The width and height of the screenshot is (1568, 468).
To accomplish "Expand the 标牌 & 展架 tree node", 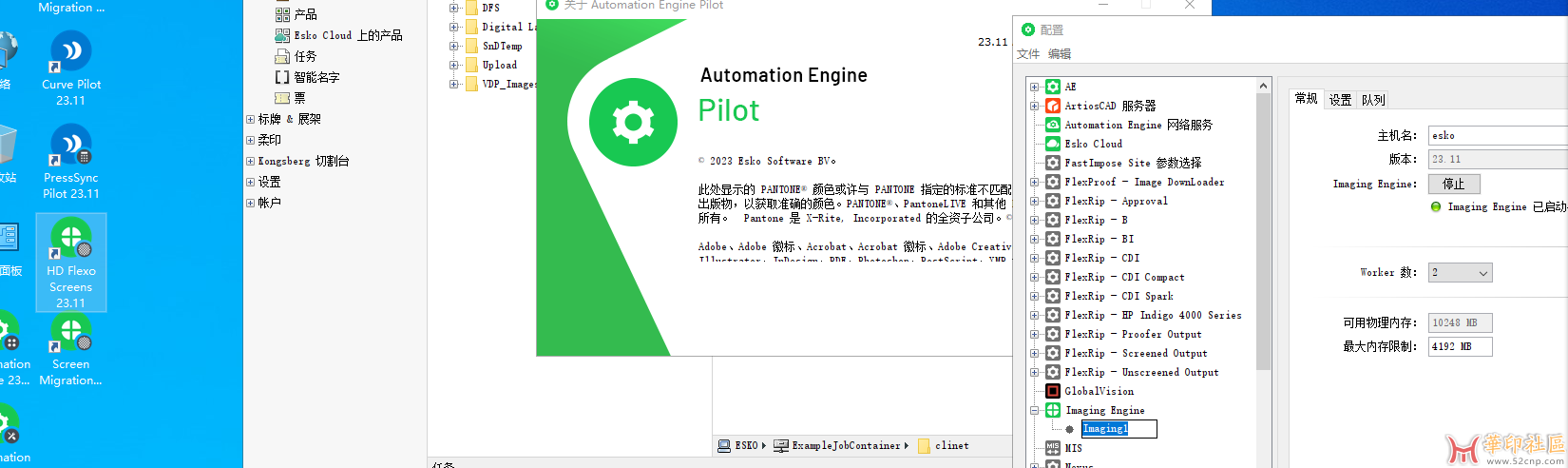I will coord(250,119).
